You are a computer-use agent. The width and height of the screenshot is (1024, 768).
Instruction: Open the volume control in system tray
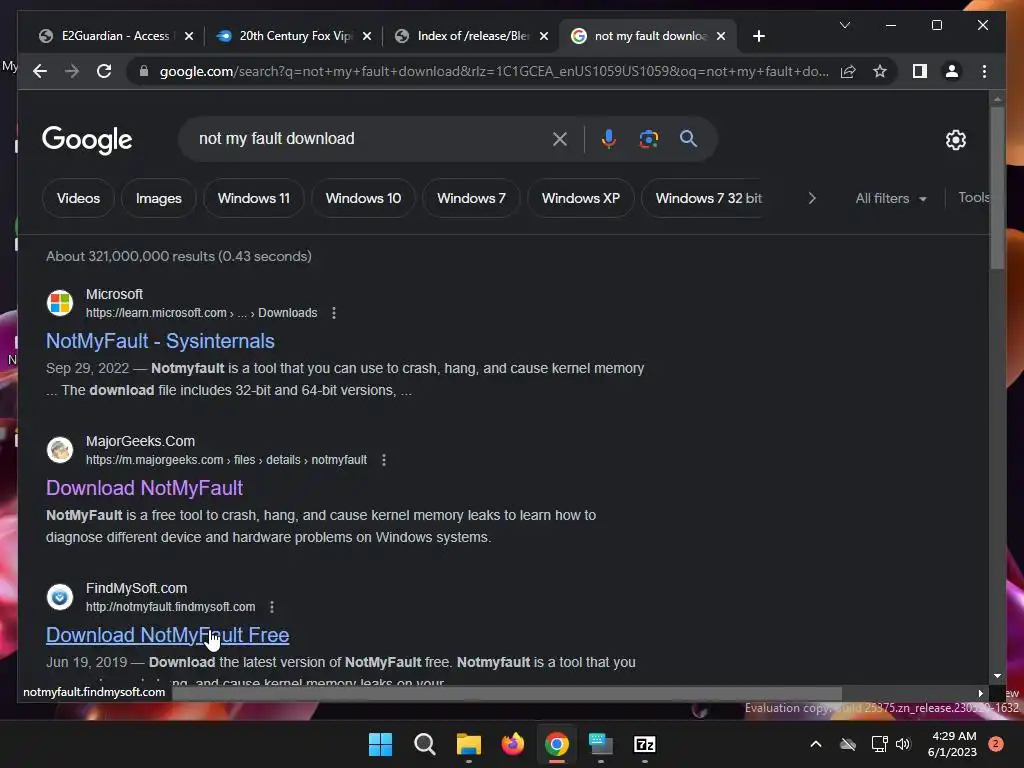click(903, 744)
